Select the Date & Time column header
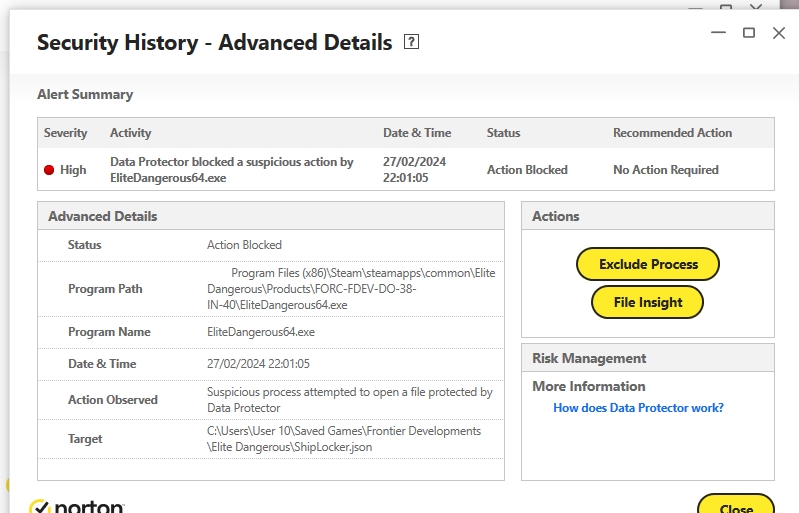This screenshot has width=799, height=513. [417, 133]
